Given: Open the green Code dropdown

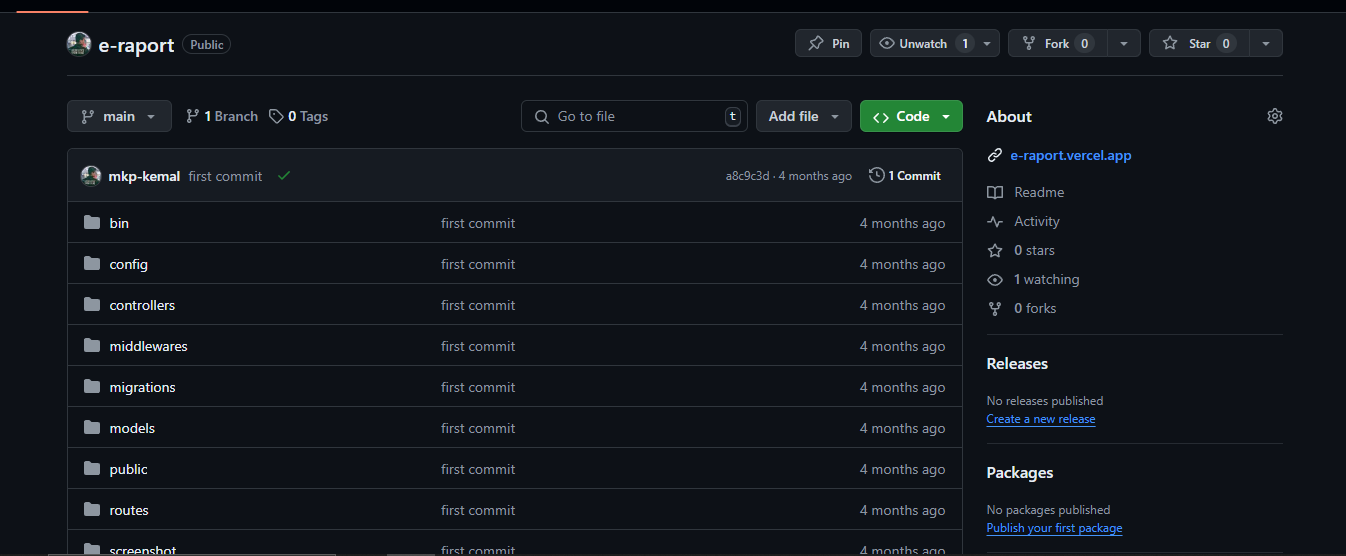Looking at the screenshot, I should [910, 116].
